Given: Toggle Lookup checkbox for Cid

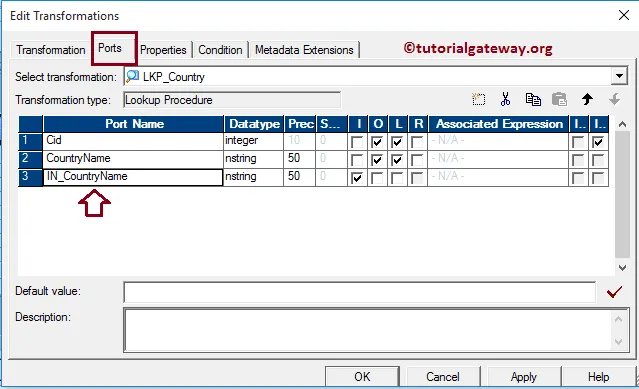Looking at the screenshot, I should tap(397, 142).
